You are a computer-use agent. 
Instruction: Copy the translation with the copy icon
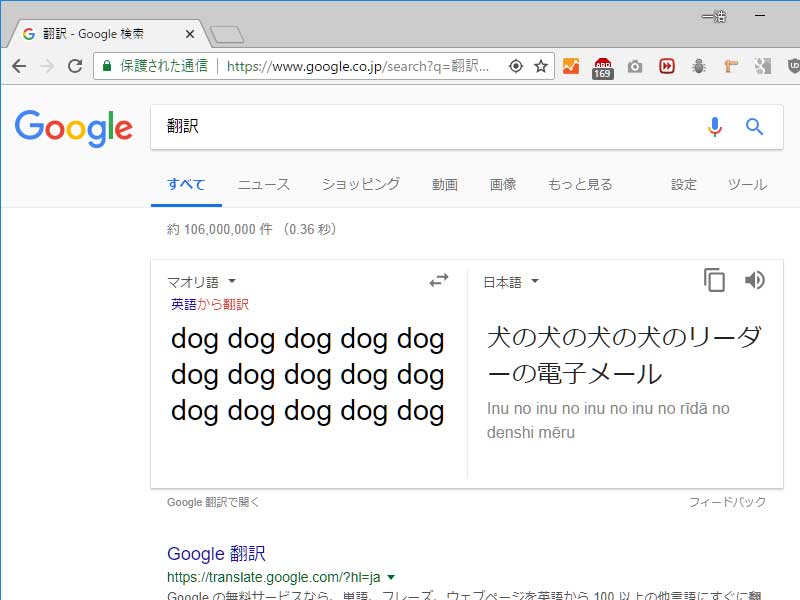tap(714, 280)
